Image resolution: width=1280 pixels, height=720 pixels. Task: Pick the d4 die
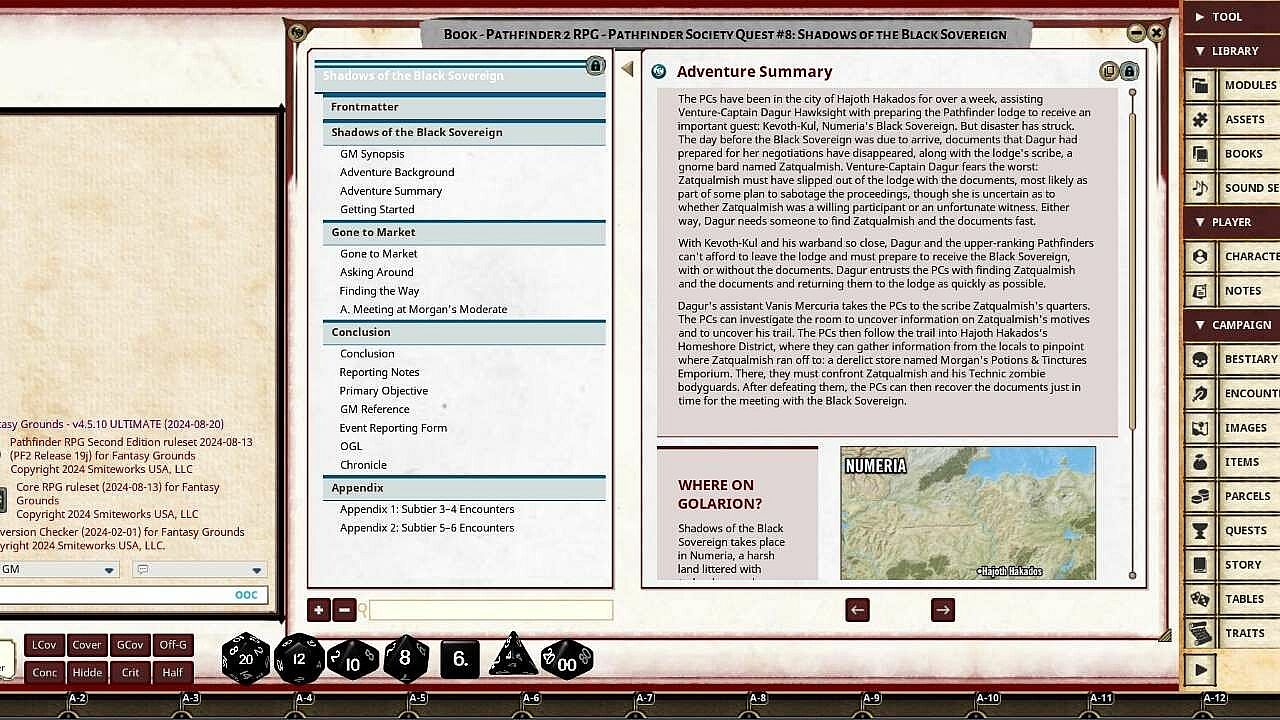pyautogui.click(x=513, y=656)
